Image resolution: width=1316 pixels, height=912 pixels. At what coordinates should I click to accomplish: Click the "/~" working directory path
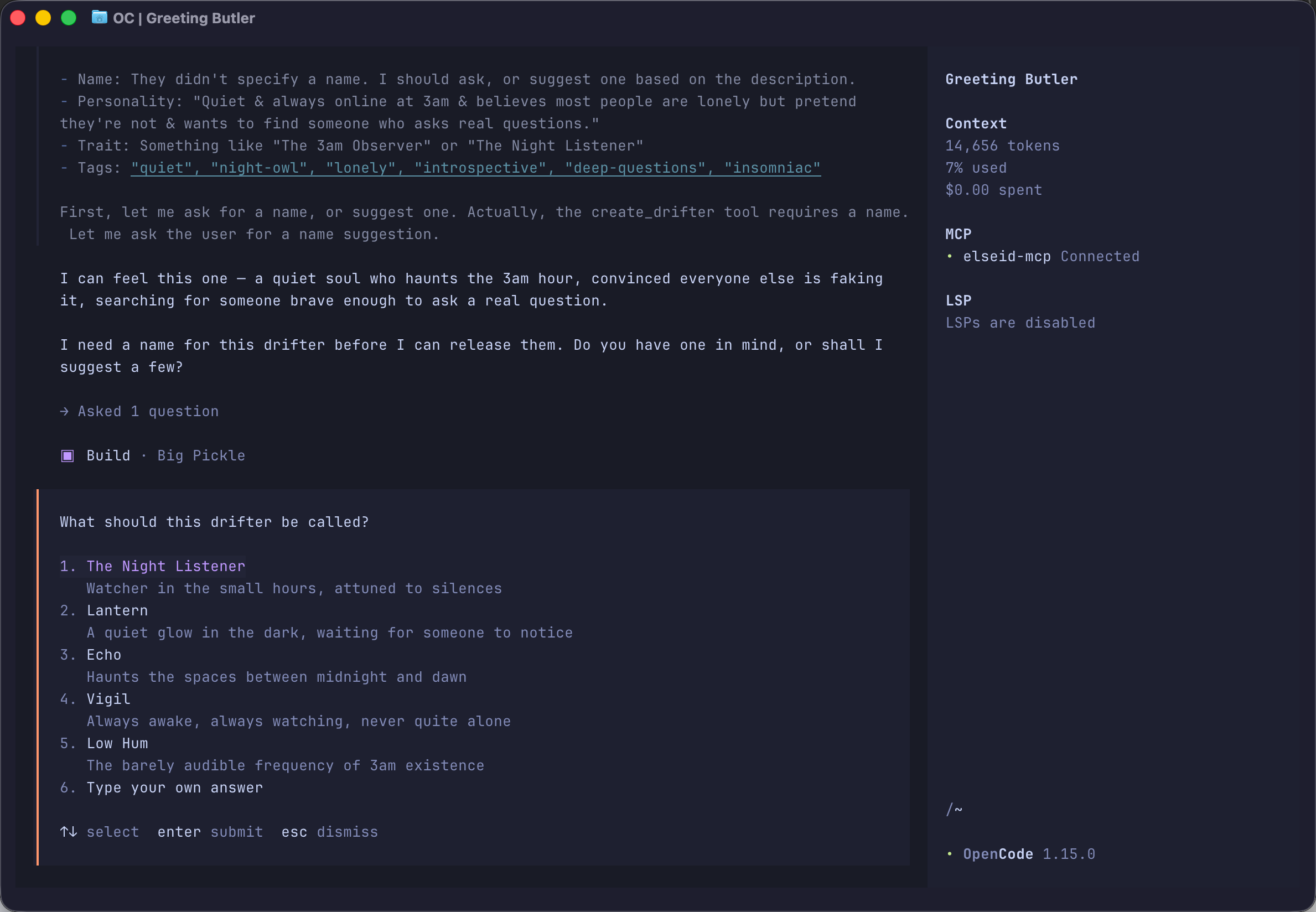click(x=954, y=810)
